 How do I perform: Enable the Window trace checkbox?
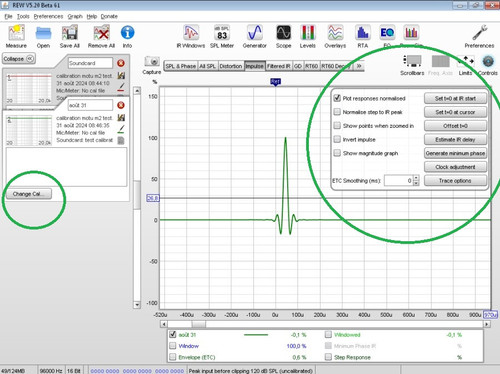point(173,346)
